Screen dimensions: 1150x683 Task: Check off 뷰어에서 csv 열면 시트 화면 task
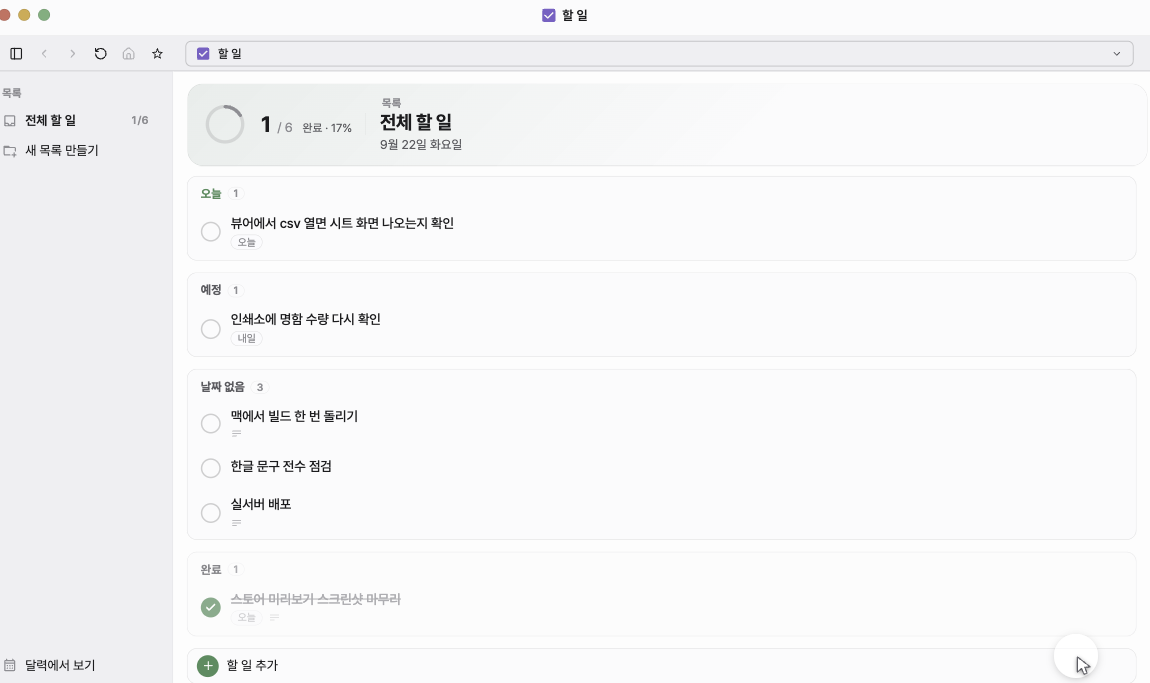(210, 232)
